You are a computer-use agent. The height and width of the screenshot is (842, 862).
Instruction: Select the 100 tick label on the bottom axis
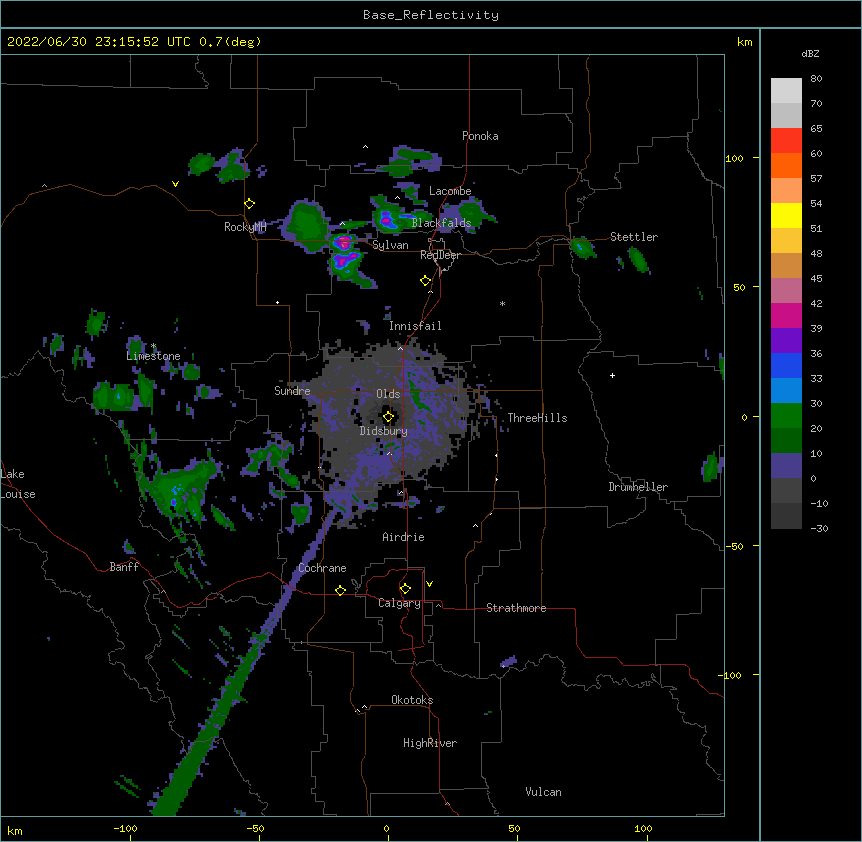point(643,829)
